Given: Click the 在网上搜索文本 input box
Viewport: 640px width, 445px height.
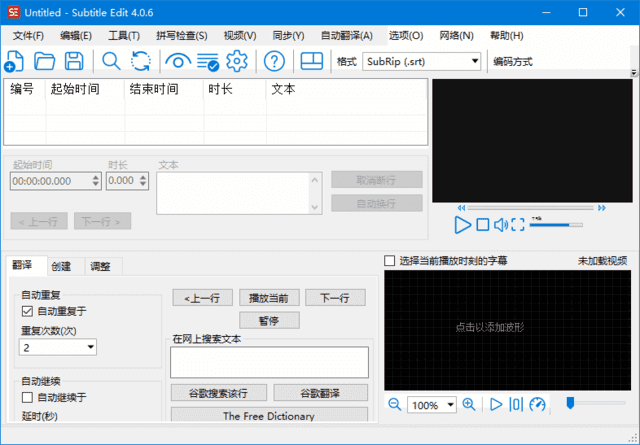Looking at the screenshot, I should pyautogui.click(x=269, y=362).
